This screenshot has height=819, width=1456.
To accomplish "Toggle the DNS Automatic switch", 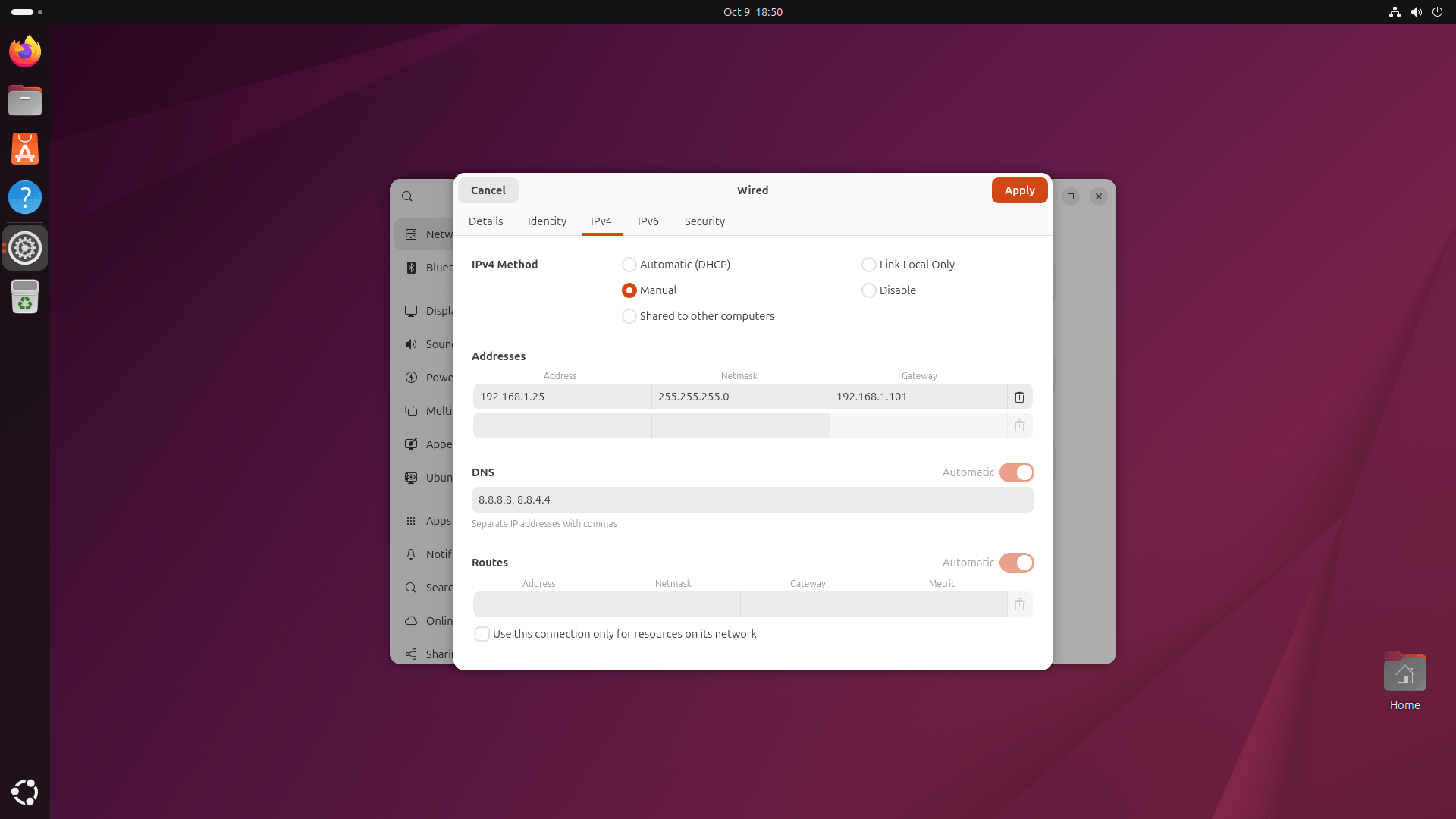I will pyautogui.click(x=1016, y=472).
